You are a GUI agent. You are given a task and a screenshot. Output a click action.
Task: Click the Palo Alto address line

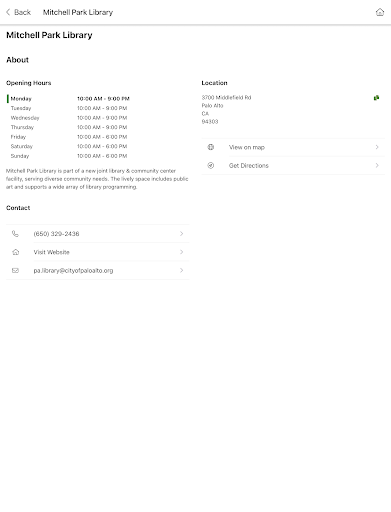pos(212,105)
